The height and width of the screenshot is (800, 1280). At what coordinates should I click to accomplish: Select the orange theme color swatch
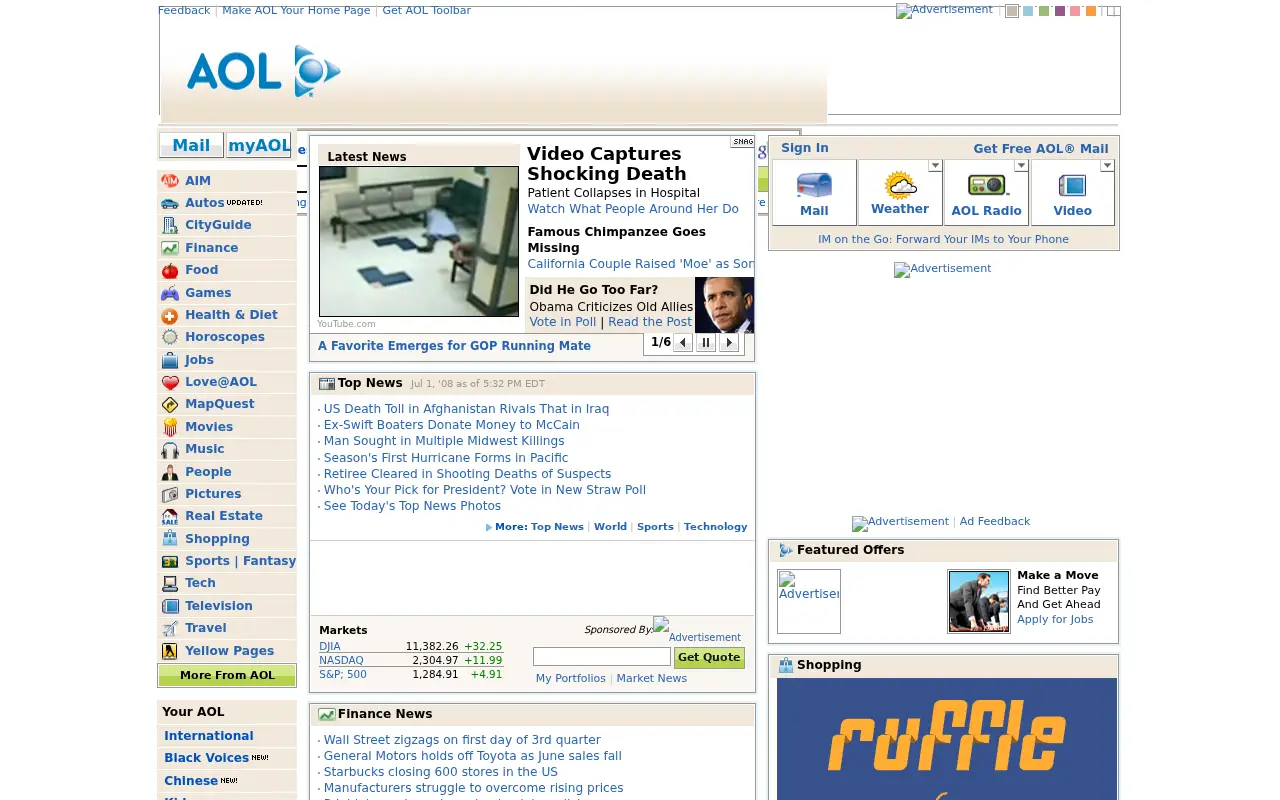tap(1091, 11)
